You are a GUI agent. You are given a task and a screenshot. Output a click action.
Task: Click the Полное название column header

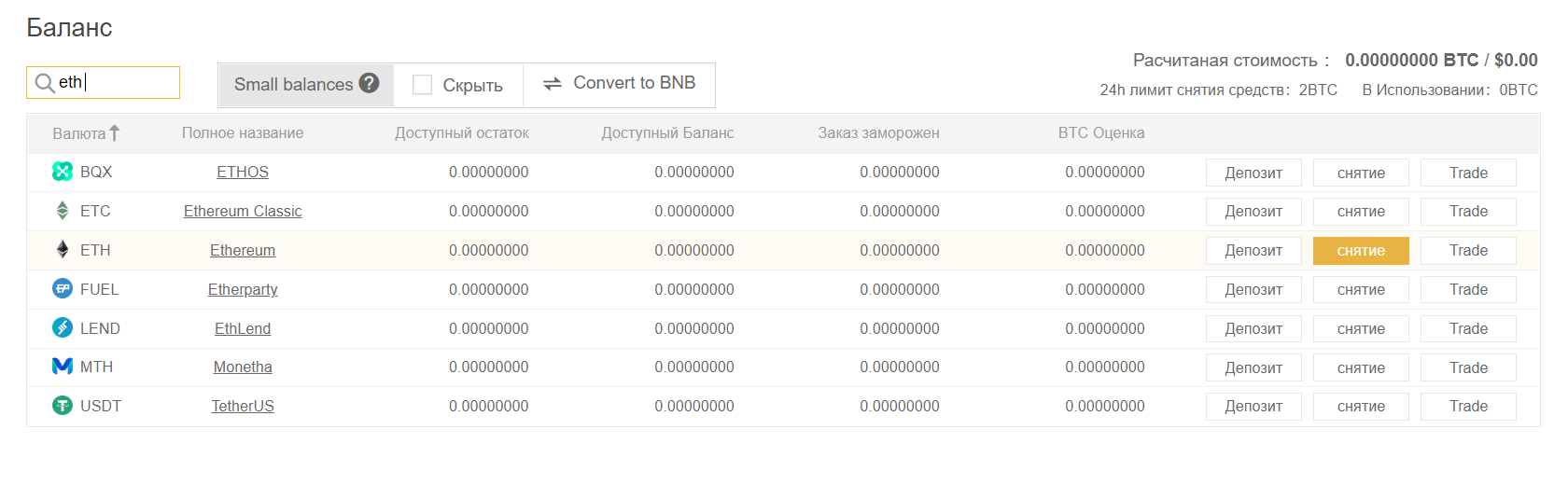click(243, 133)
